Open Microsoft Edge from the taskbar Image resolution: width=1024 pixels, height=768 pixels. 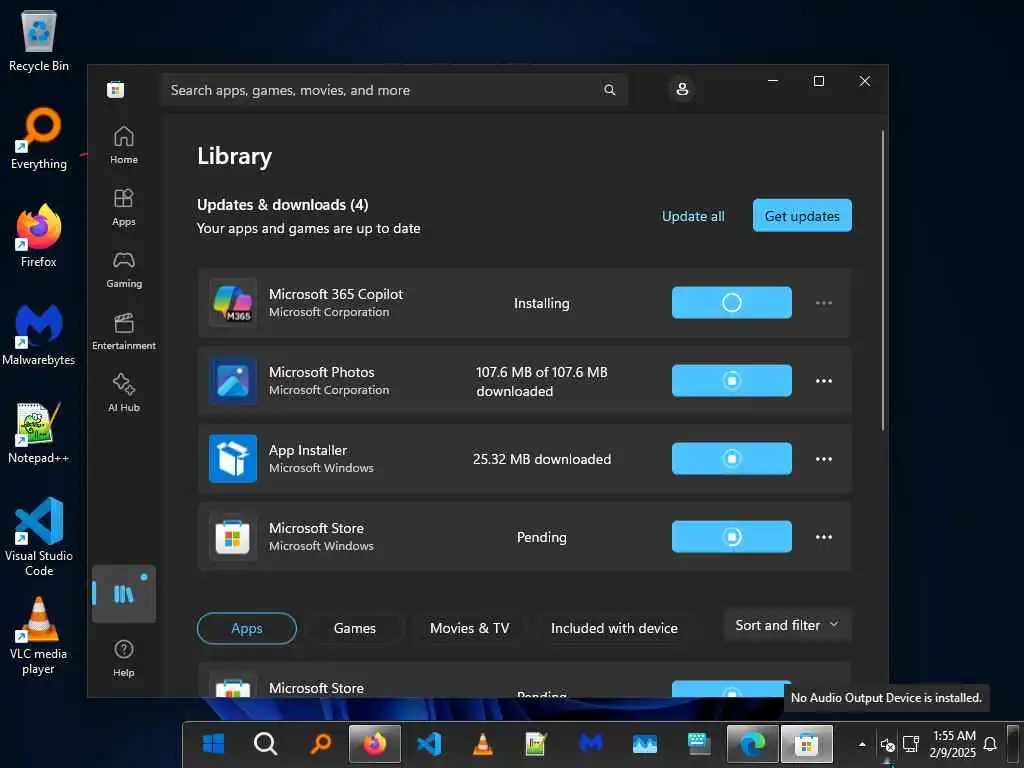coord(752,743)
